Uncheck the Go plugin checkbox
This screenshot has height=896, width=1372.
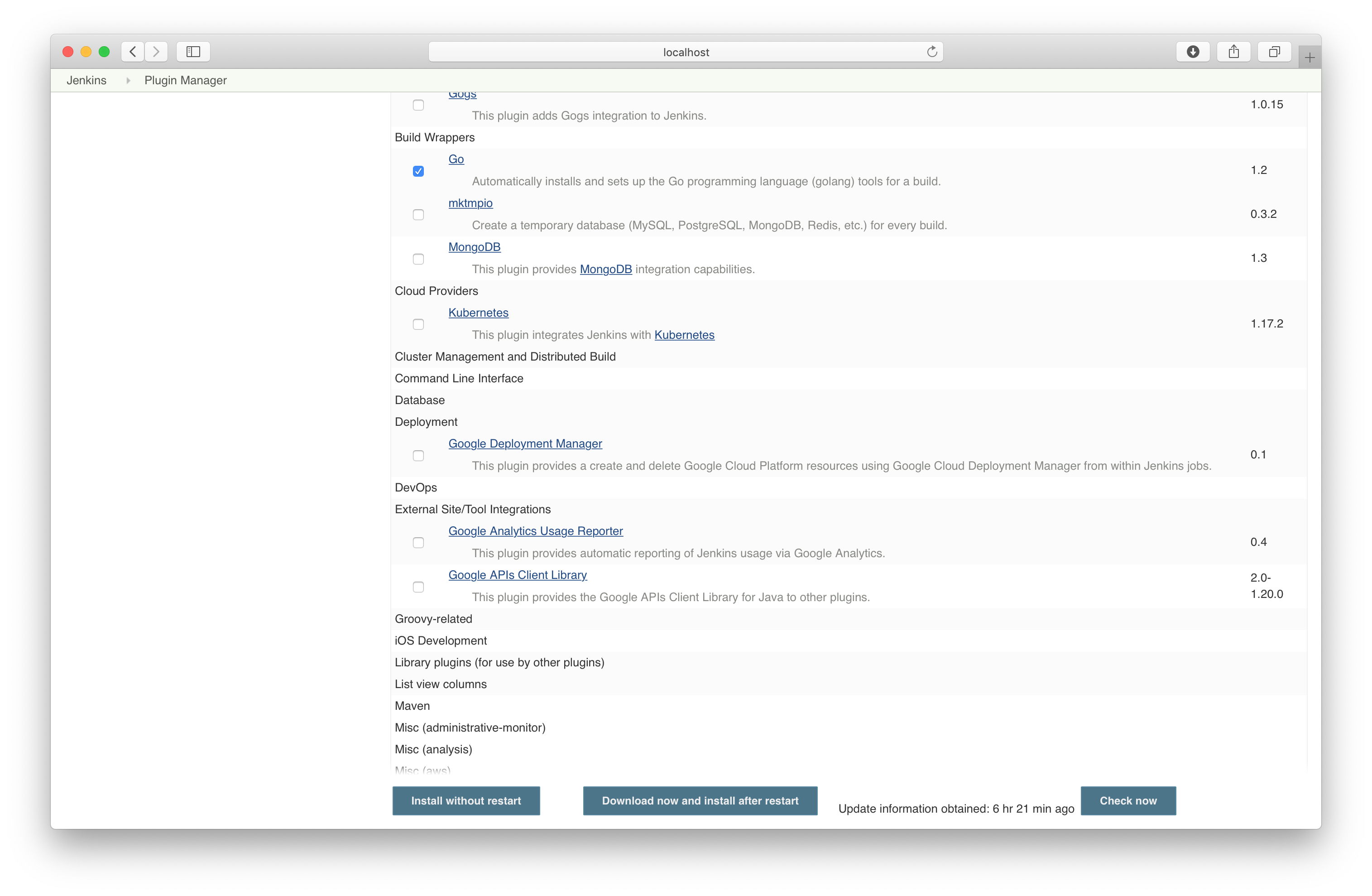[418, 171]
